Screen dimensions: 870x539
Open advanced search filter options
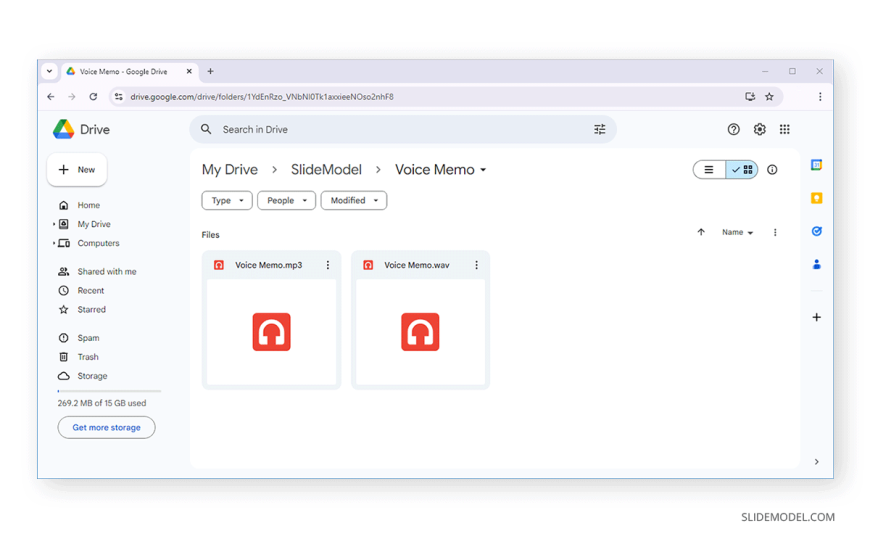pos(599,129)
